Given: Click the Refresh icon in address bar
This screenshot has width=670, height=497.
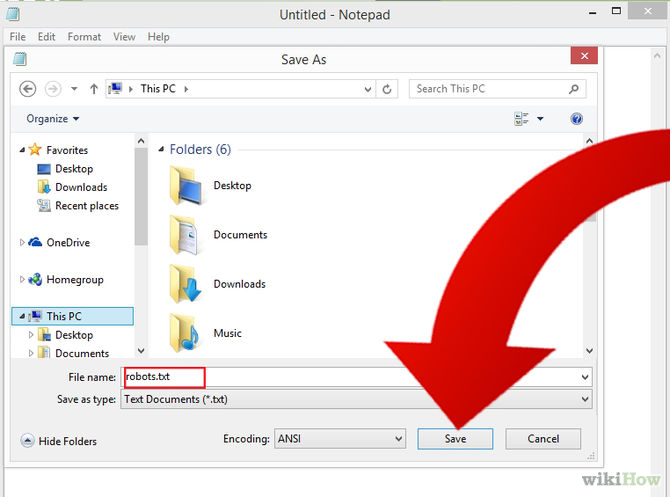Looking at the screenshot, I should point(388,89).
